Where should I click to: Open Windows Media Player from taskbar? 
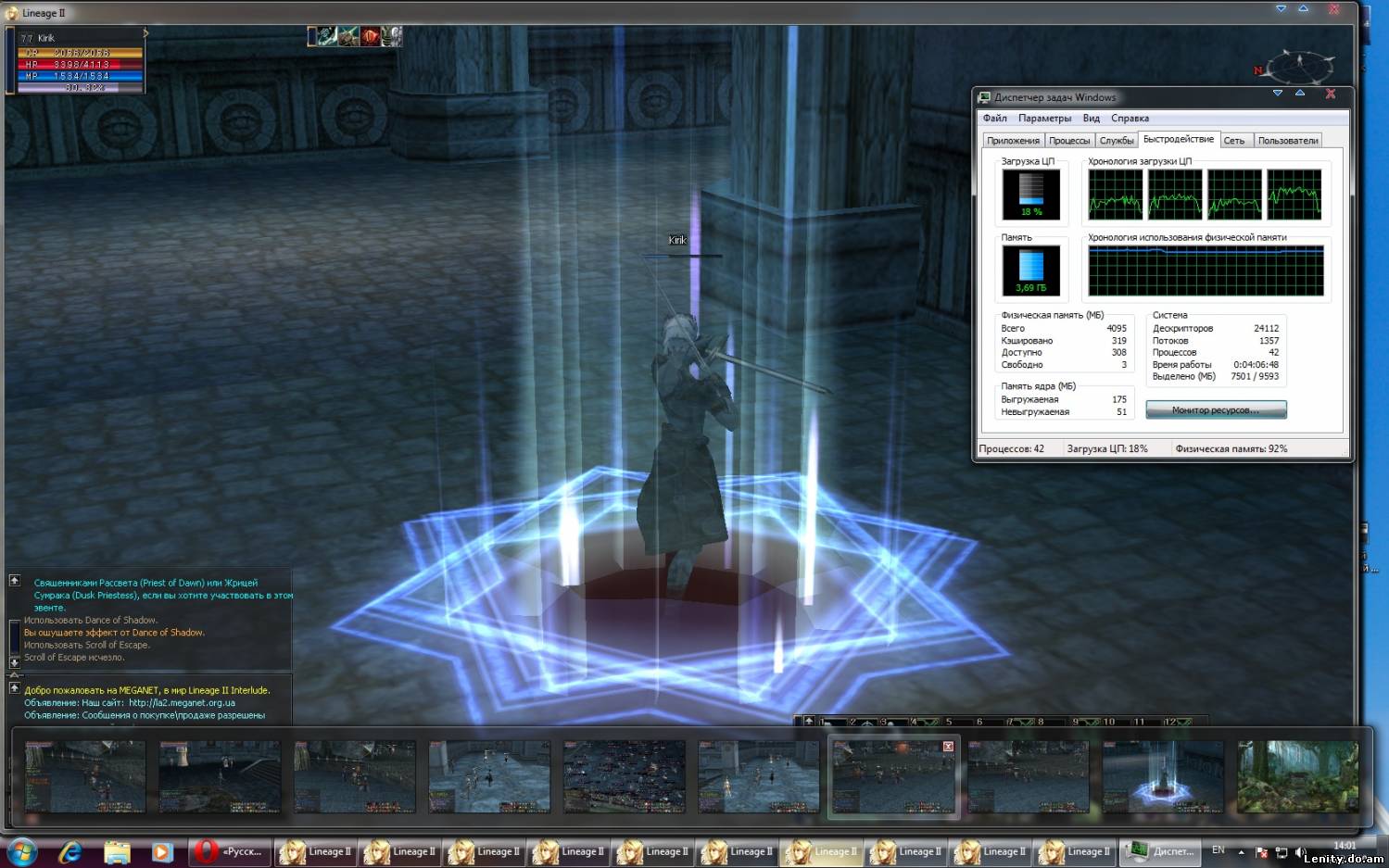tap(161, 851)
